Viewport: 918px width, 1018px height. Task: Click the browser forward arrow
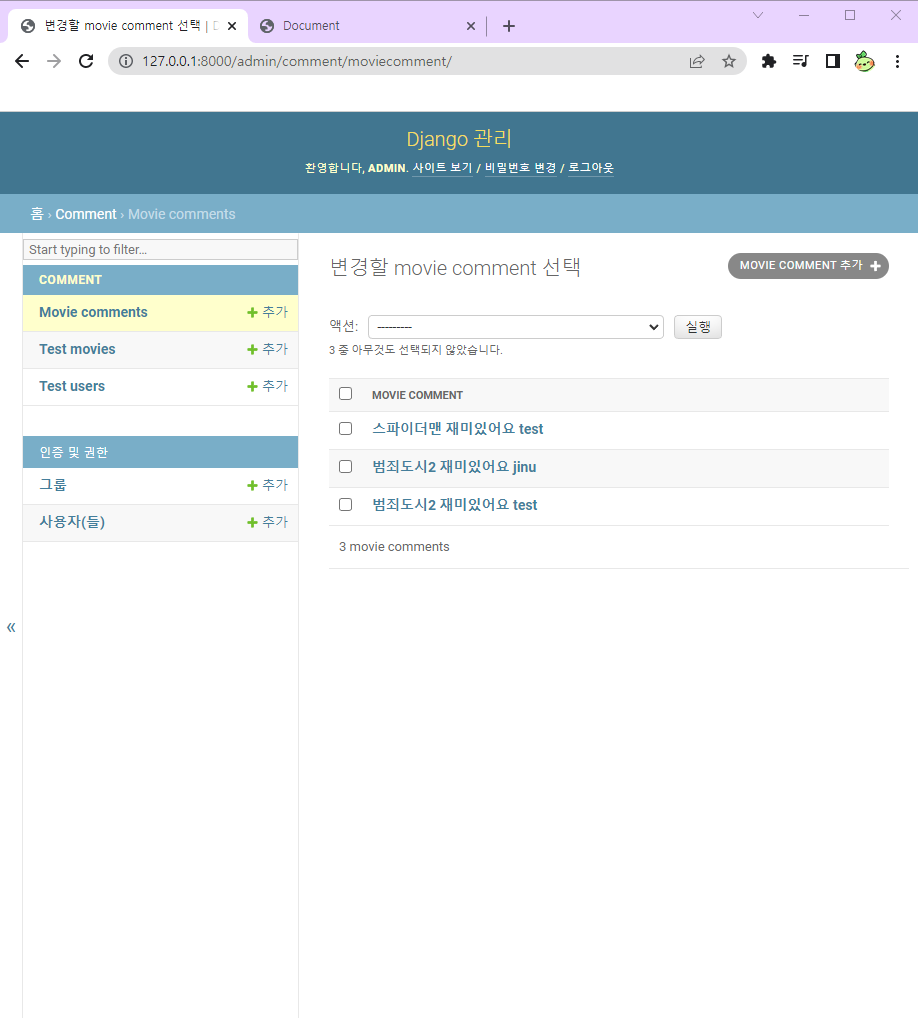pos(54,61)
